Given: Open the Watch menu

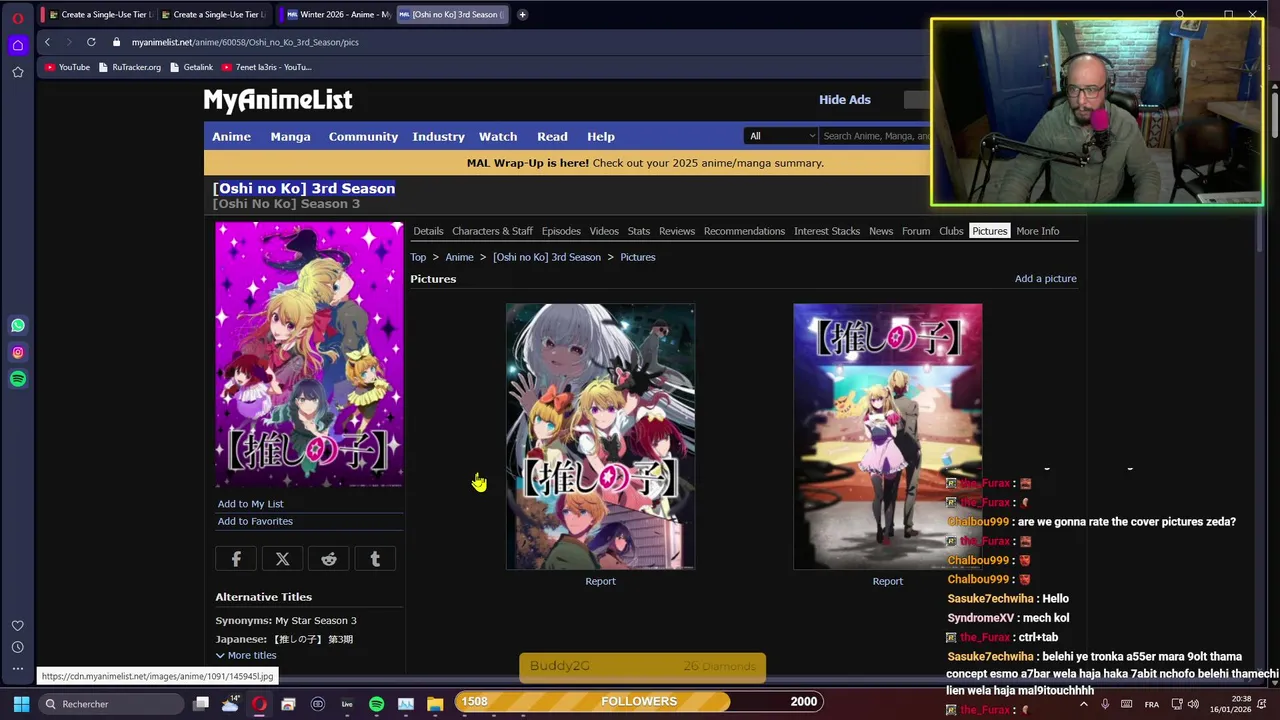Looking at the screenshot, I should [x=498, y=136].
